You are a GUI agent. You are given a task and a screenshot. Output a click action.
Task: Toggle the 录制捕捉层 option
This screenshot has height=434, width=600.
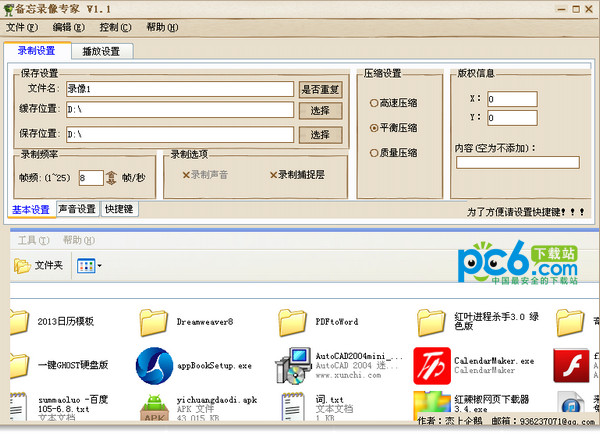click(x=297, y=175)
